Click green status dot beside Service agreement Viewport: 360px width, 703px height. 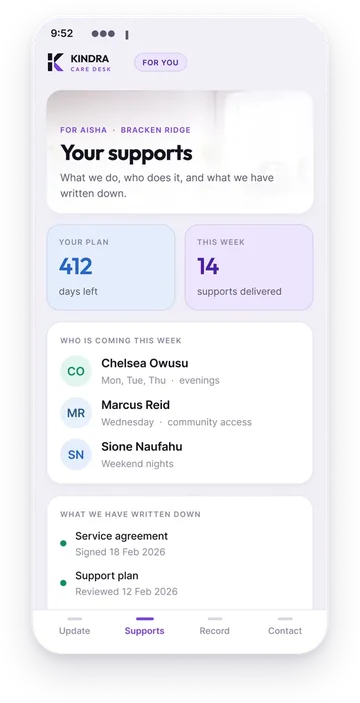pyautogui.click(x=63, y=543)
